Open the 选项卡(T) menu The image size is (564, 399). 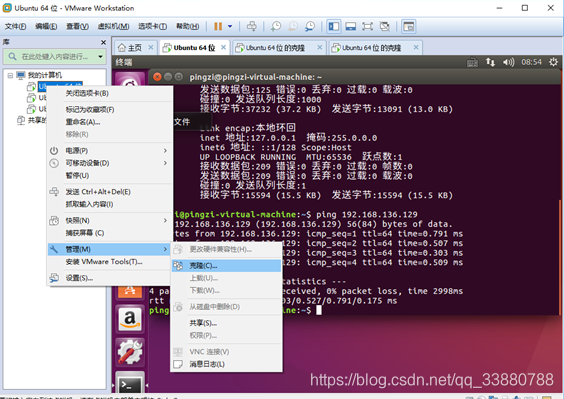[153, 26]
